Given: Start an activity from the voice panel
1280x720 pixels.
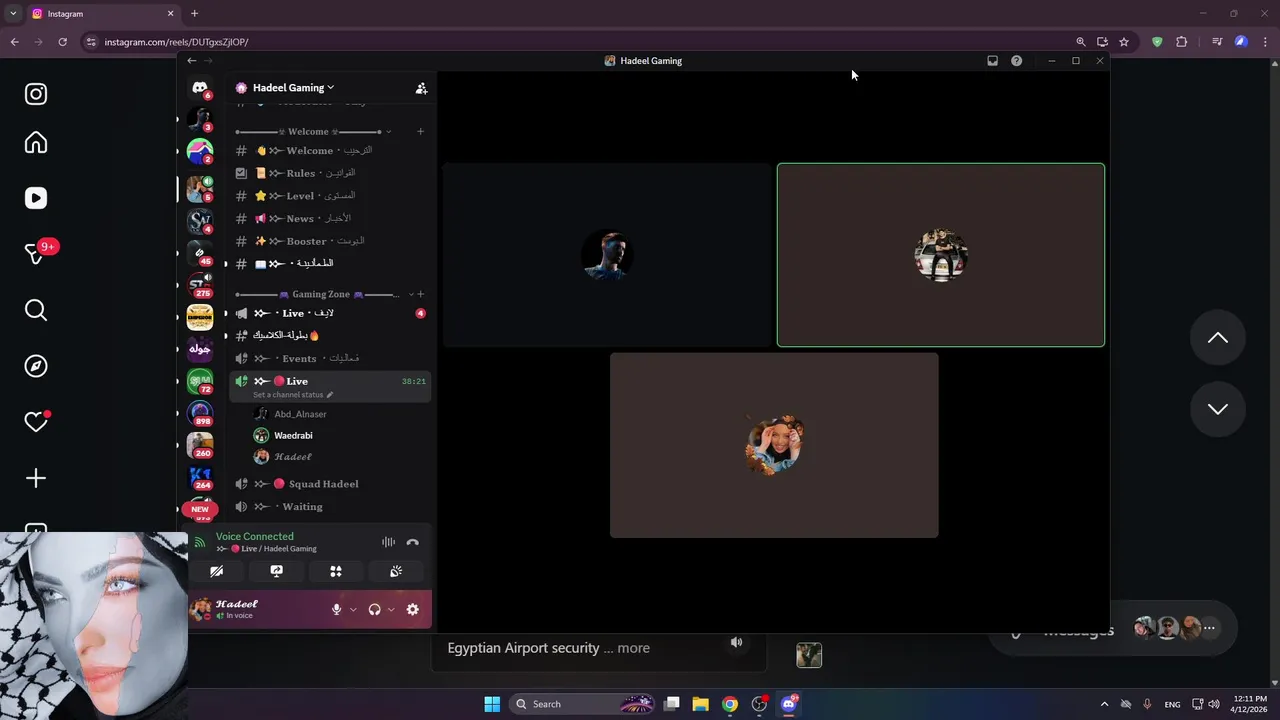Looking at the screenshot, I should click(336, 571).
